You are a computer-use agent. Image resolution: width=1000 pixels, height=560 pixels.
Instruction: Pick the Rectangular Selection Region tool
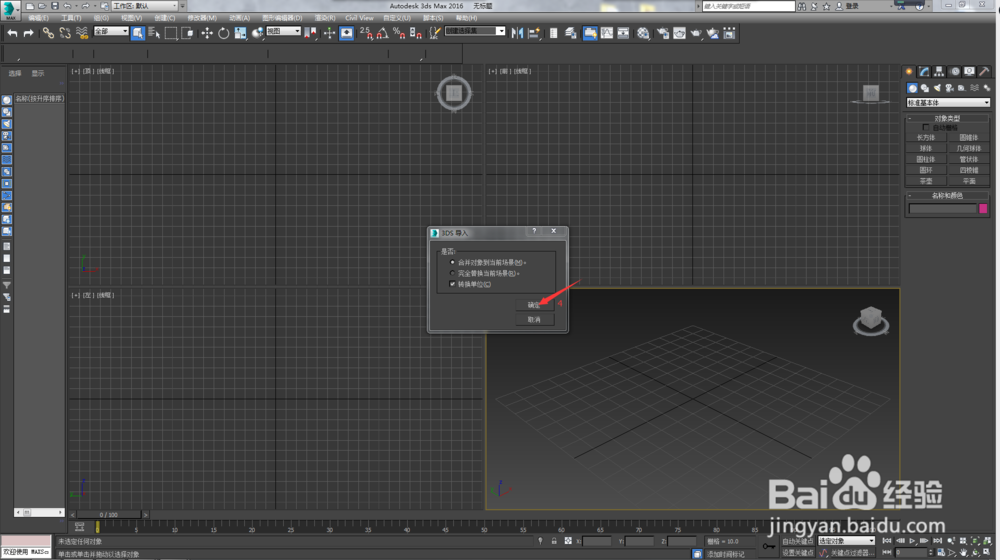click(171, 33)
